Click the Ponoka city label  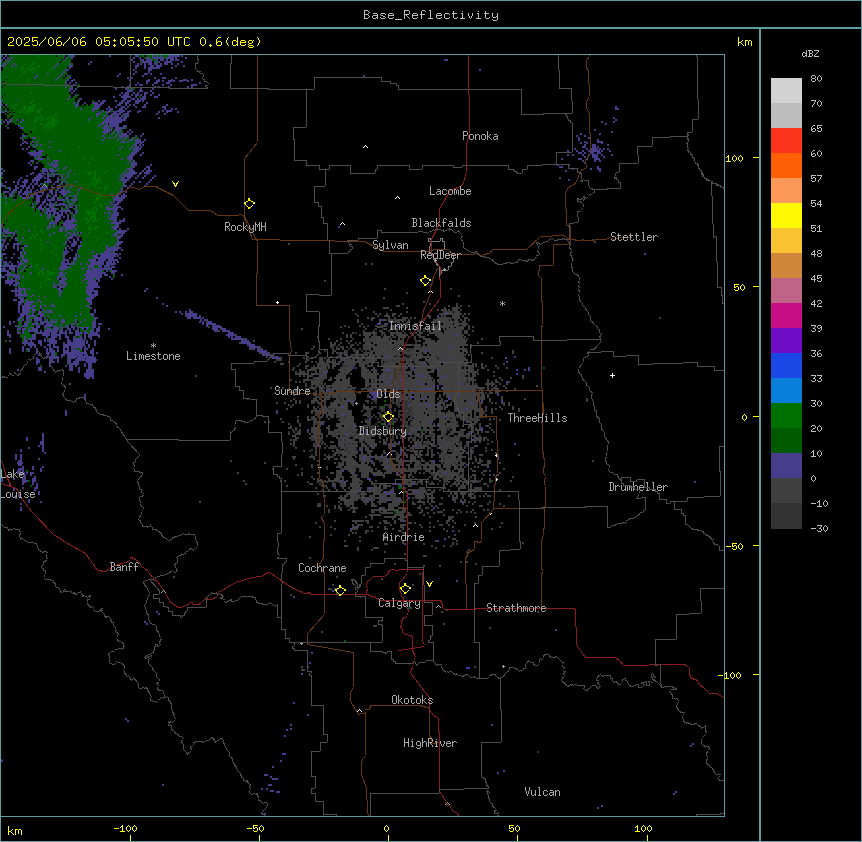point(480,136)
